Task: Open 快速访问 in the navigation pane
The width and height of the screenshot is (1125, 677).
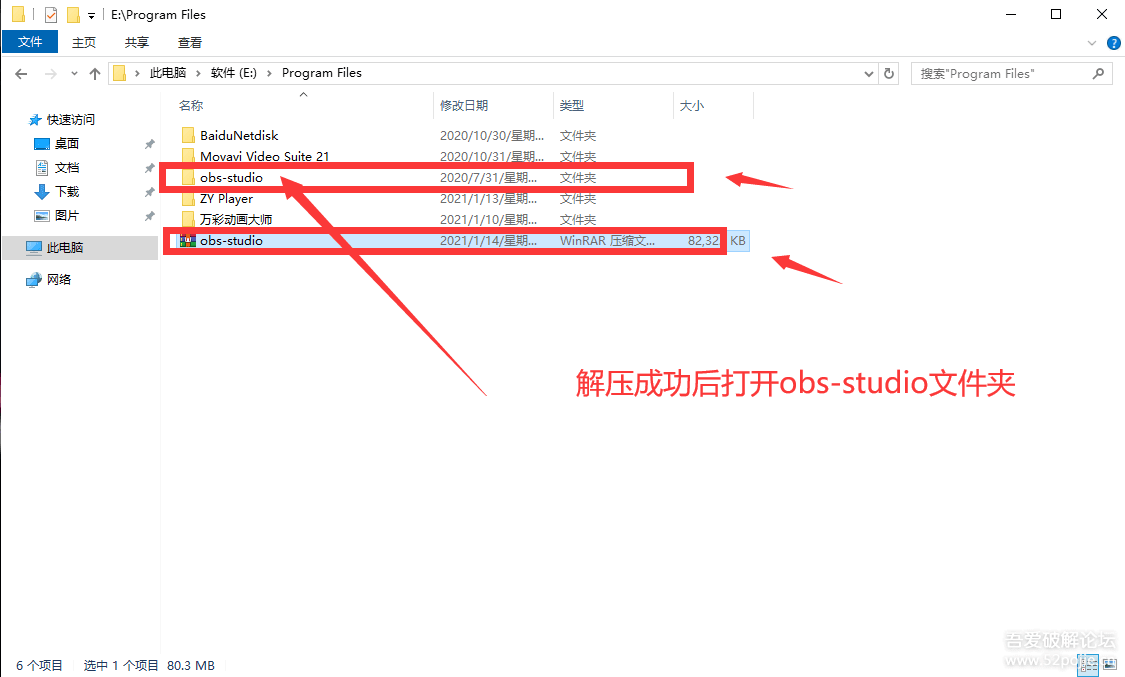Action: (70, 120)
